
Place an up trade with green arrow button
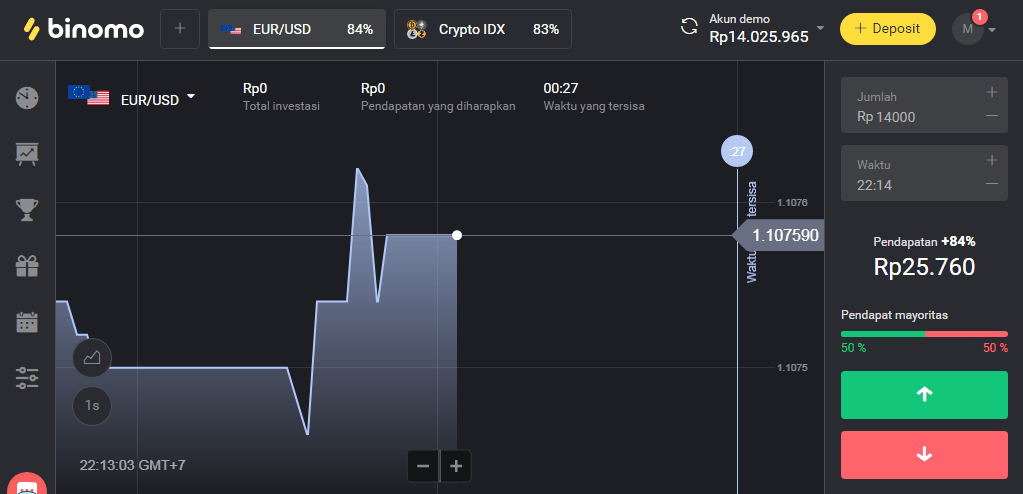924,395
